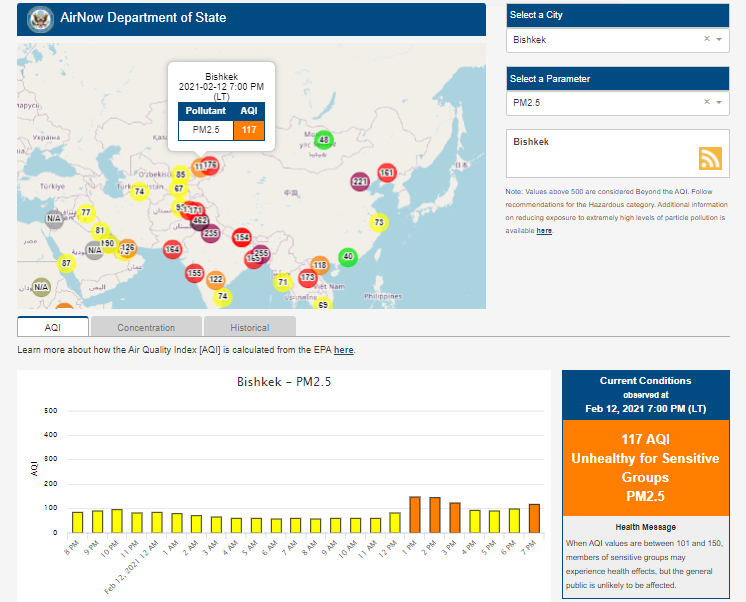Select the green 48 AQI map marker

[323, 140]
